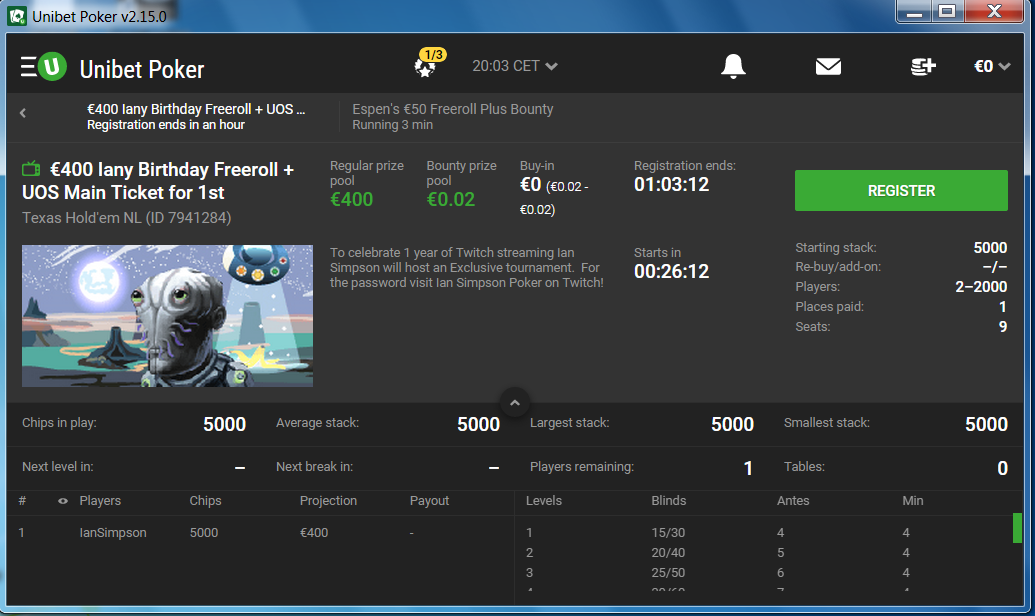The width and height of the screenshot is (1035, 616).
Task: Click the green levels scrollbar thumb
Action: (1017, 528)
